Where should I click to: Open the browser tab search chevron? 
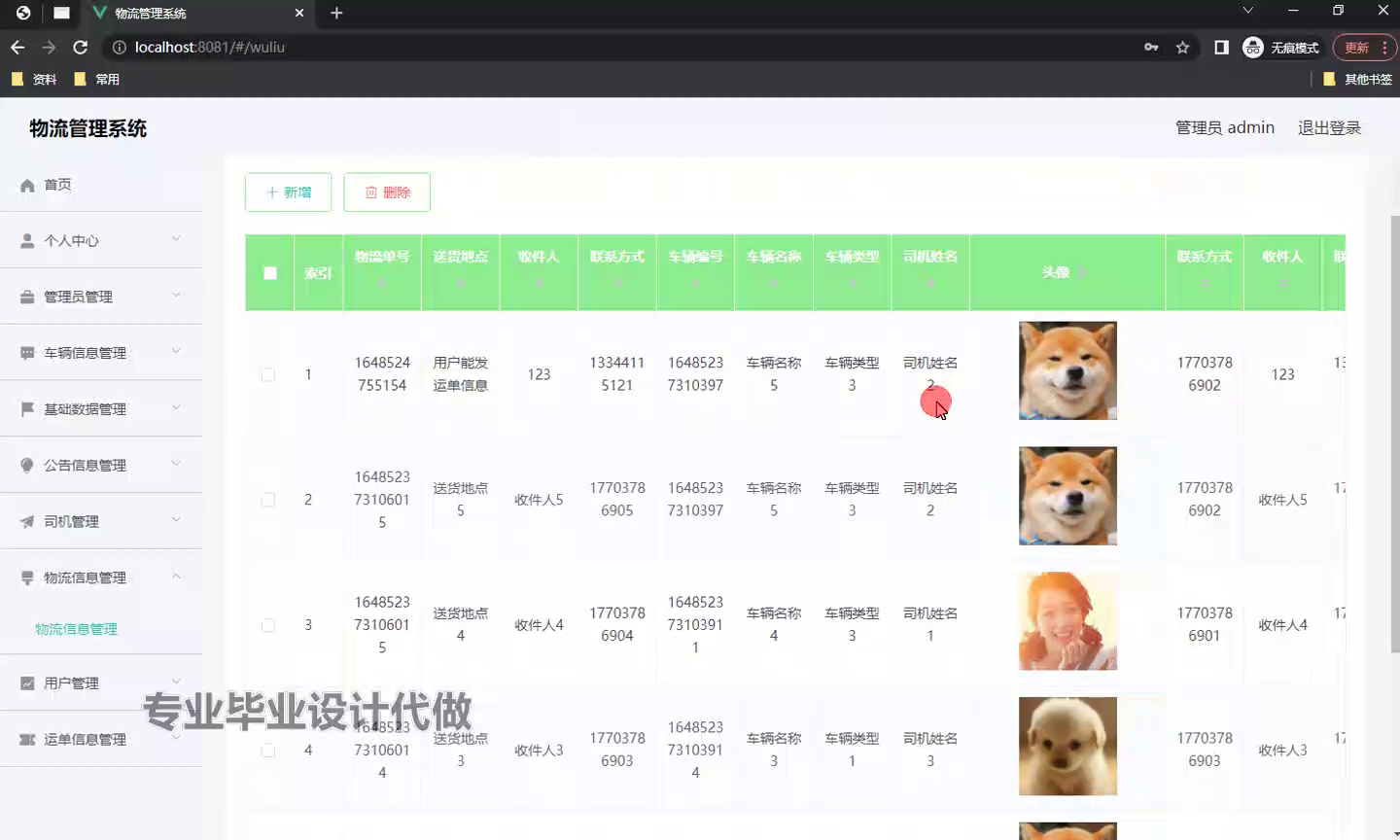[x=1247, y=11]
